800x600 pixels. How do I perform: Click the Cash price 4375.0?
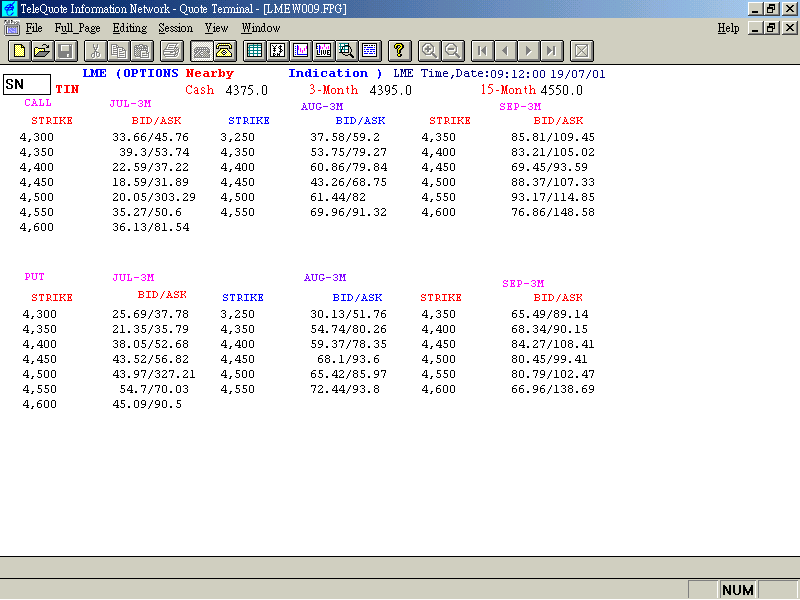tap(246, 90)
